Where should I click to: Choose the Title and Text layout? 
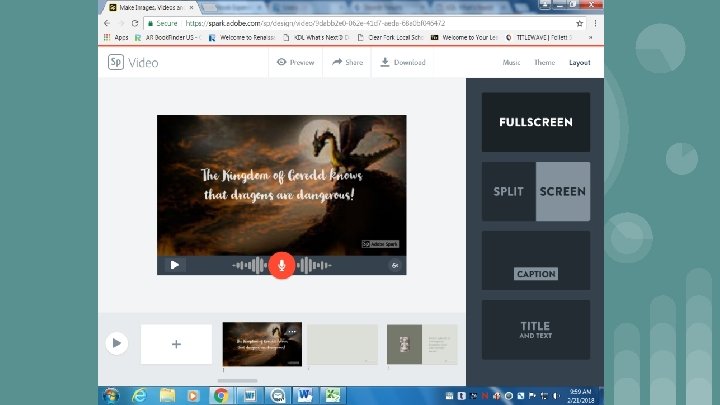pos(536,330)
